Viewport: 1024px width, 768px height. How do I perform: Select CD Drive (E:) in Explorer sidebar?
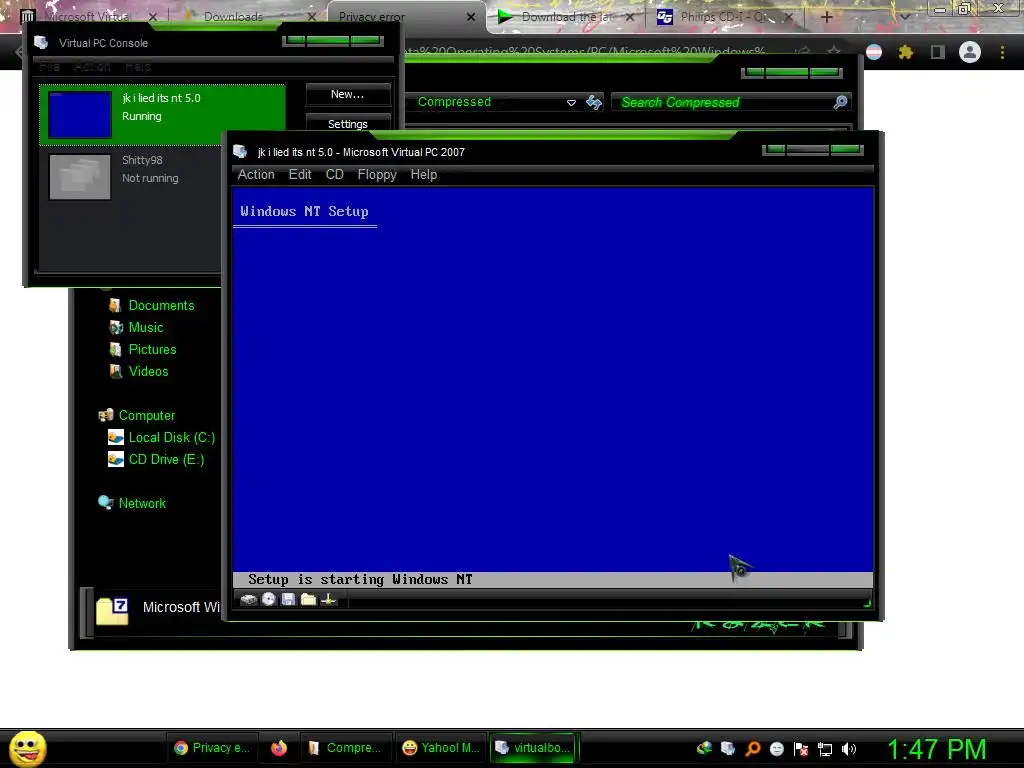(166, 459)
